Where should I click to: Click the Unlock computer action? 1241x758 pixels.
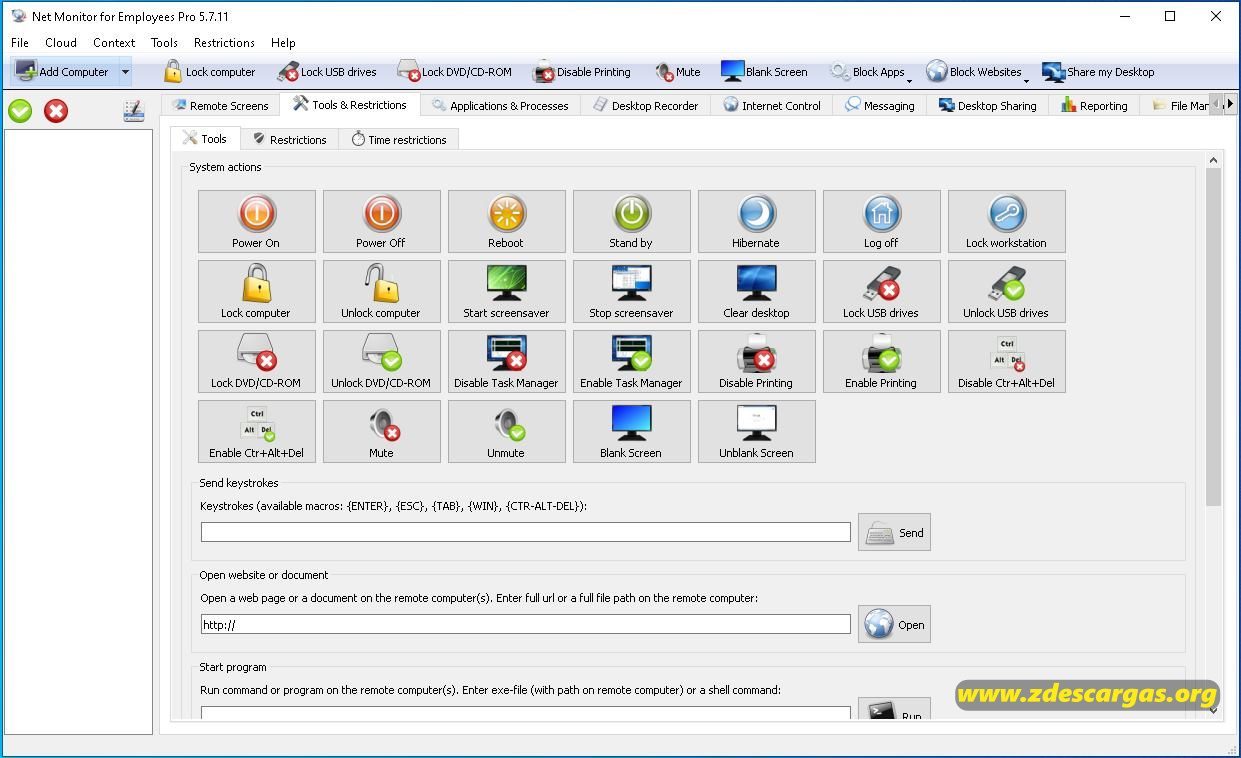381,291
